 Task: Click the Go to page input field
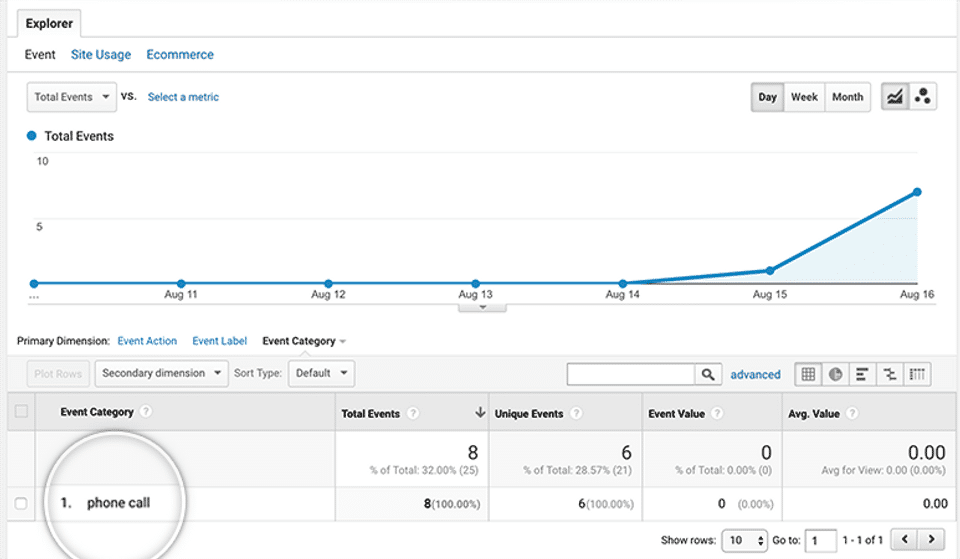(x=822, y=540)
